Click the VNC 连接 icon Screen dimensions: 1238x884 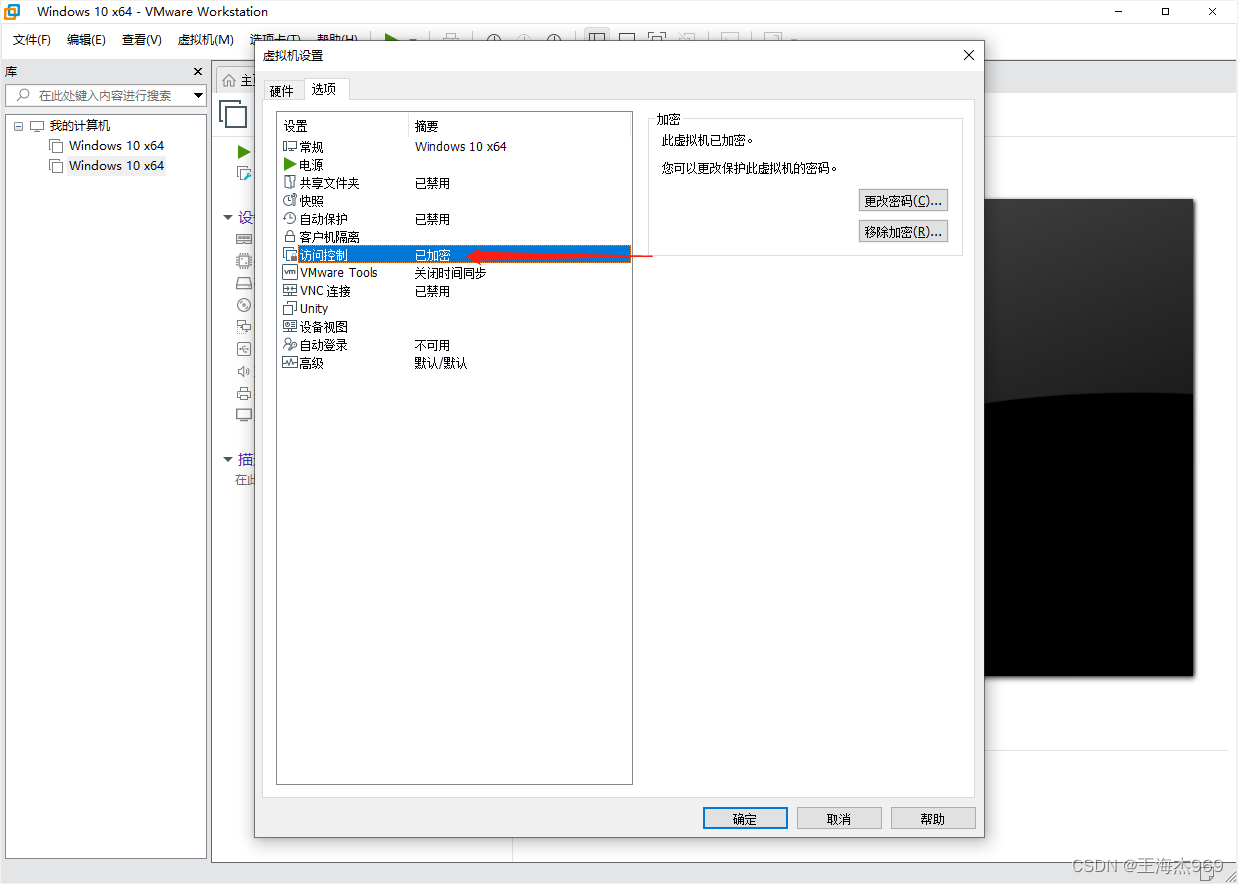tap(290, 291)
